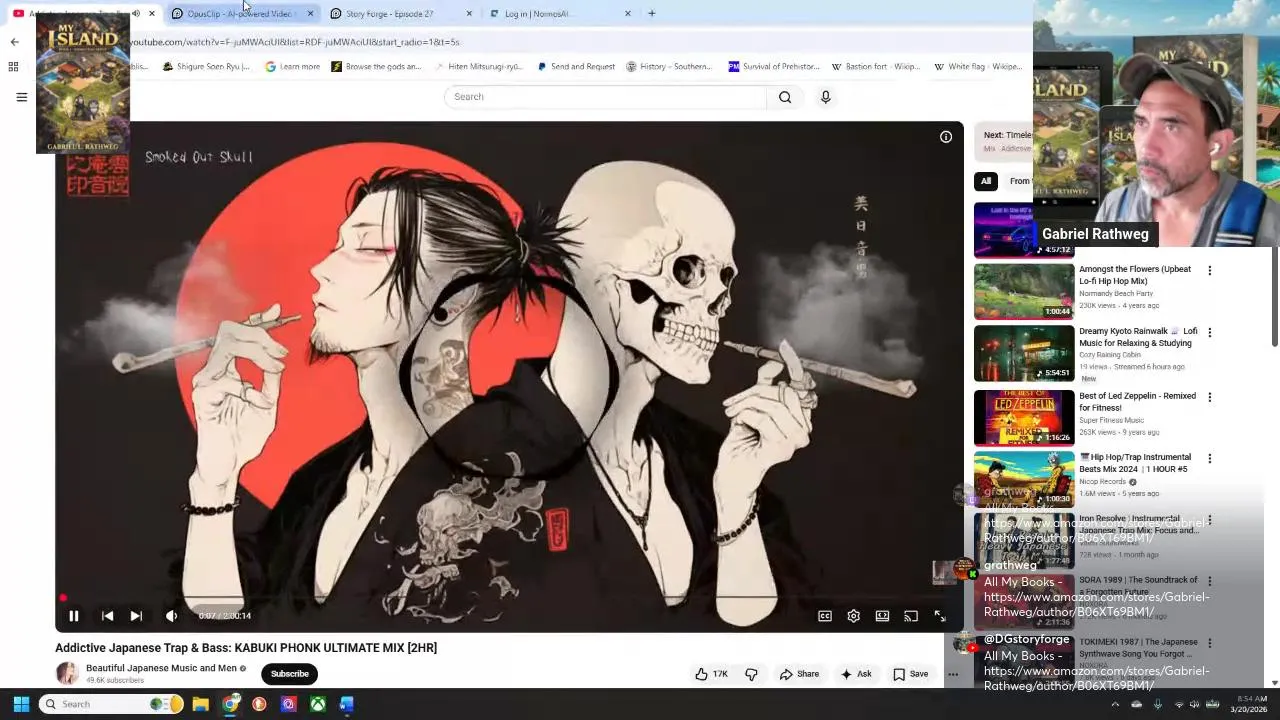Screen dimensions: 1280x720
Task: Click the Windows taskbar search box
Action: [112, 704]
